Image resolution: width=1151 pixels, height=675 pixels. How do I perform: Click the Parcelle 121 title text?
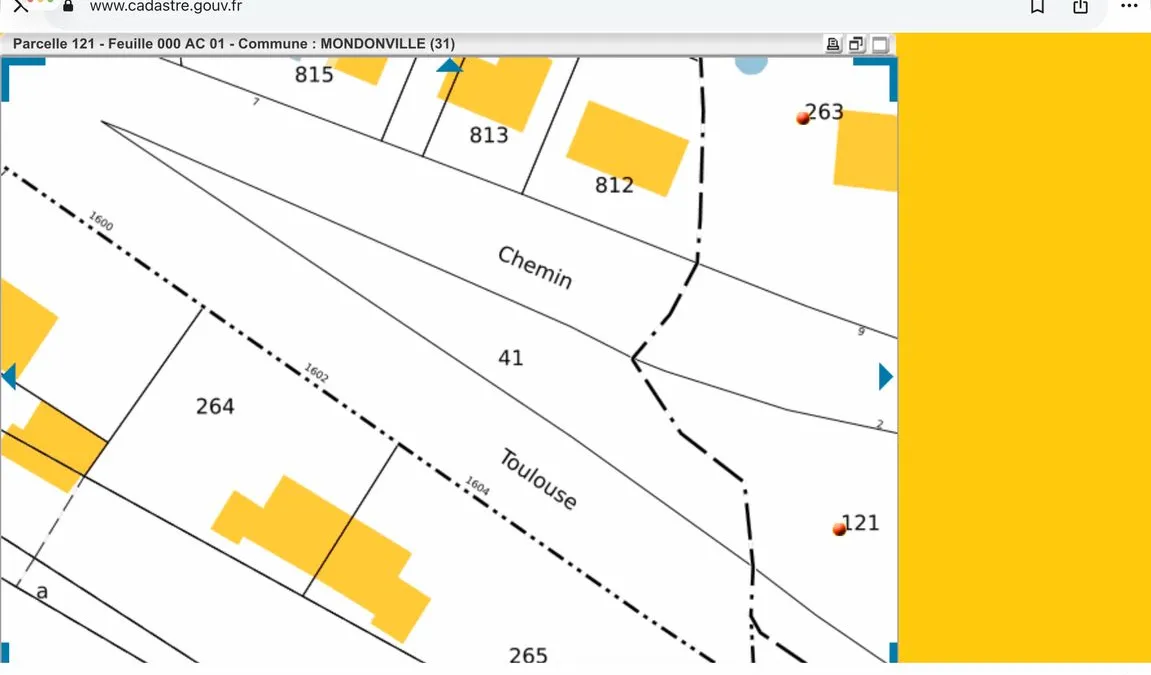coord(234,44)
